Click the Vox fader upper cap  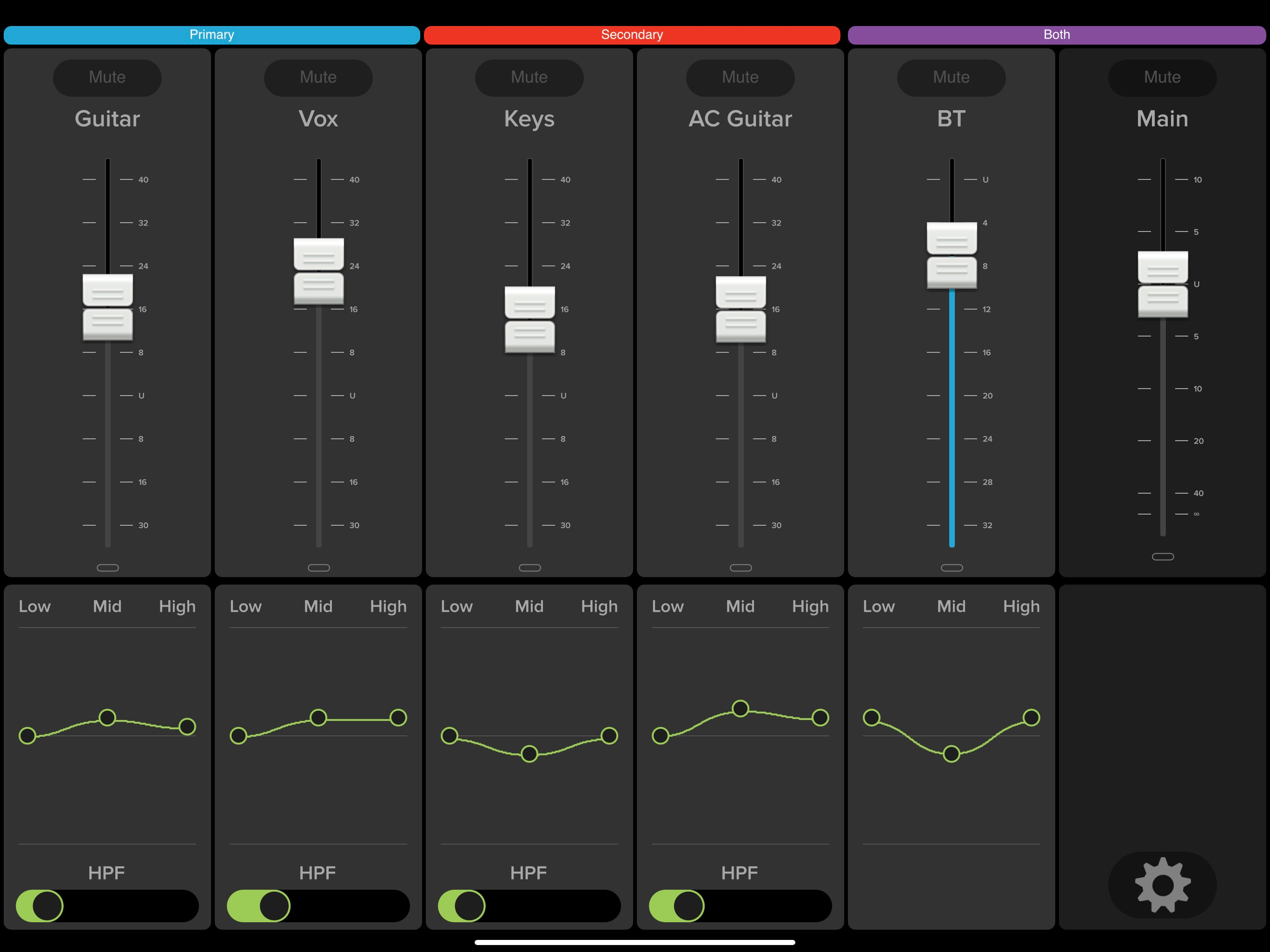(318, 254)
